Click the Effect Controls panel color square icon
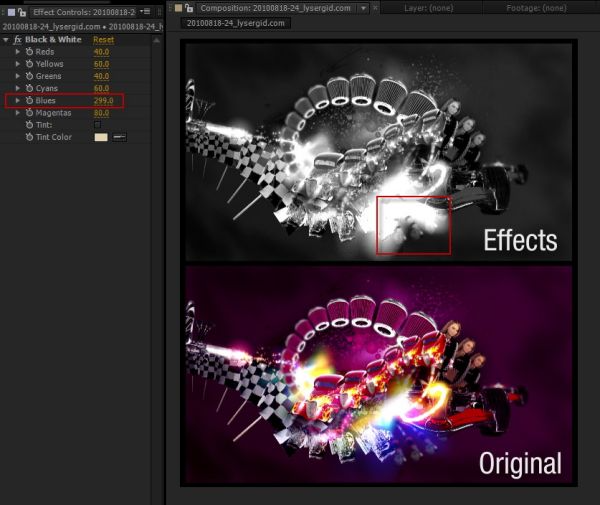The width and height of the screenshot is (600, 505). click(11, 12)
